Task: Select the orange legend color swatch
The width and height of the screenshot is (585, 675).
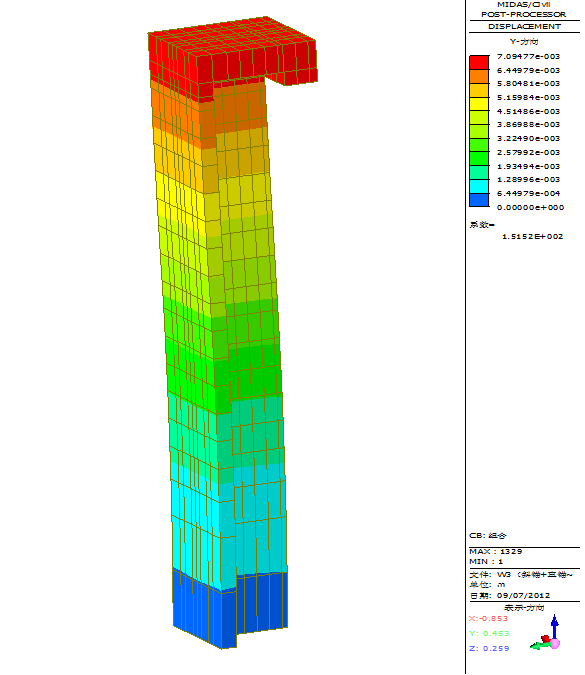Action: point(479,76)
